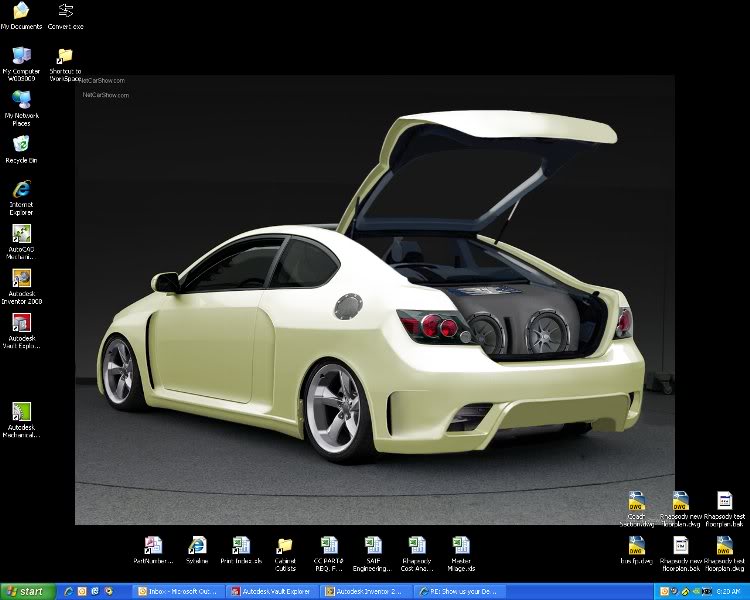
Task: Open My Network Places icon
Action: pyautogui.click(x=21, y=108)
